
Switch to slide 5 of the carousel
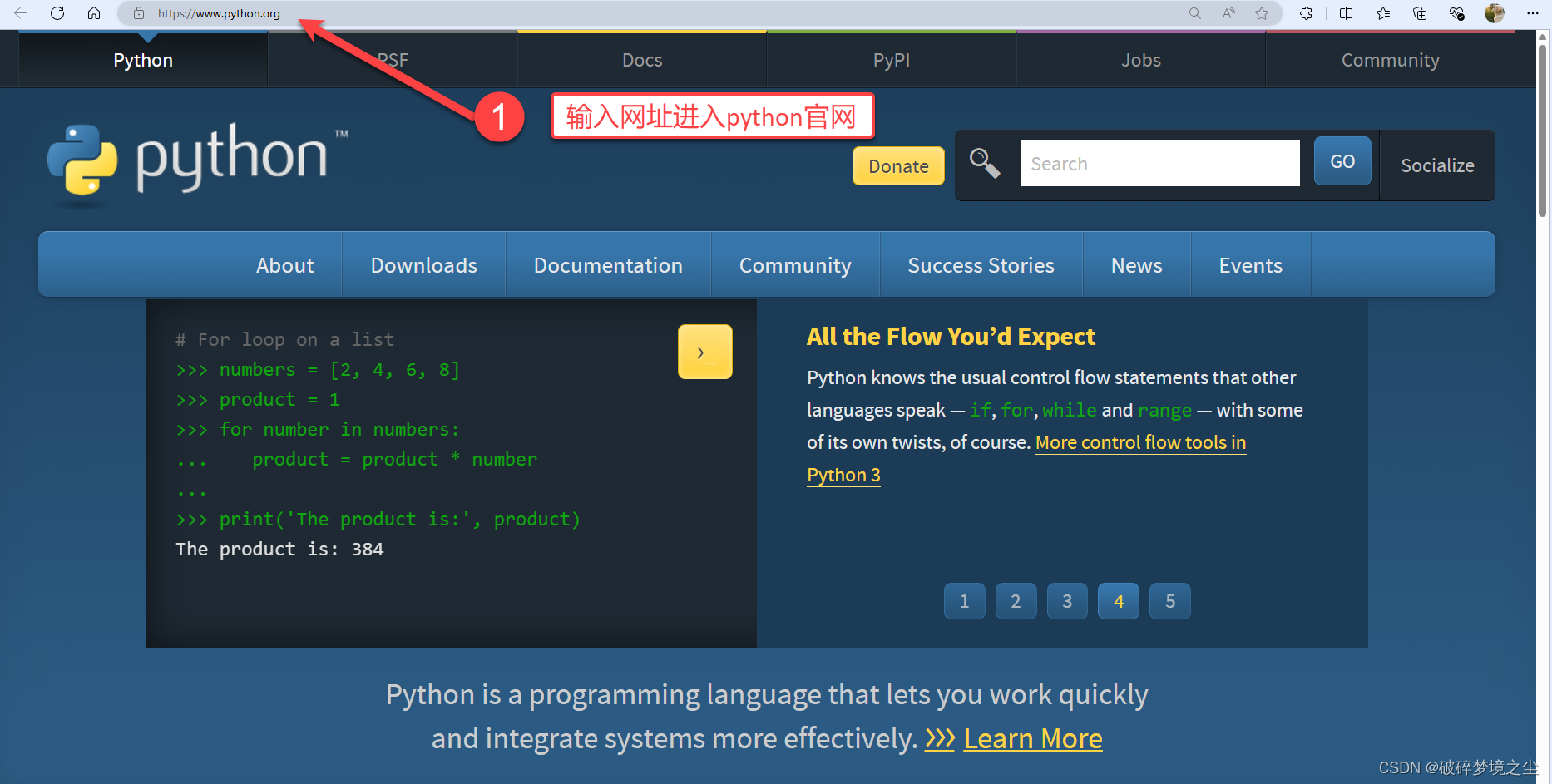pyautogui.click(x=1170, y=601)
